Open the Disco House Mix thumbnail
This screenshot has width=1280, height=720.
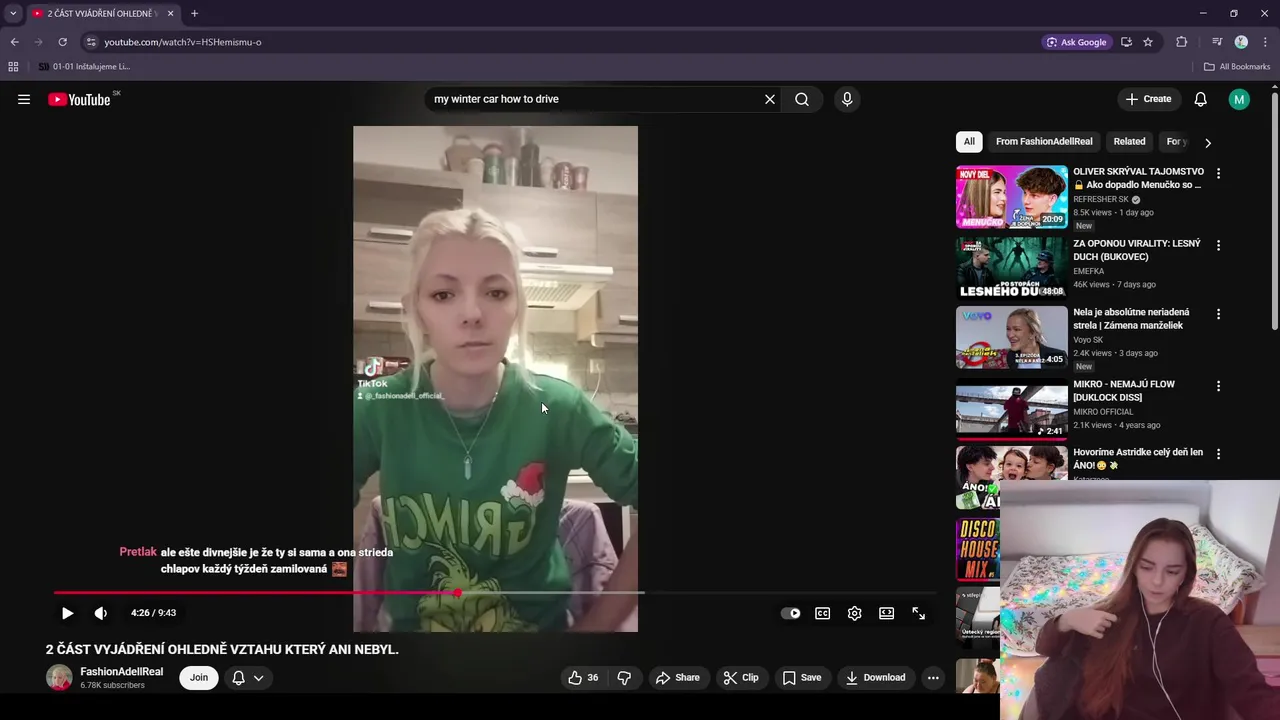(x=978, y=549)
